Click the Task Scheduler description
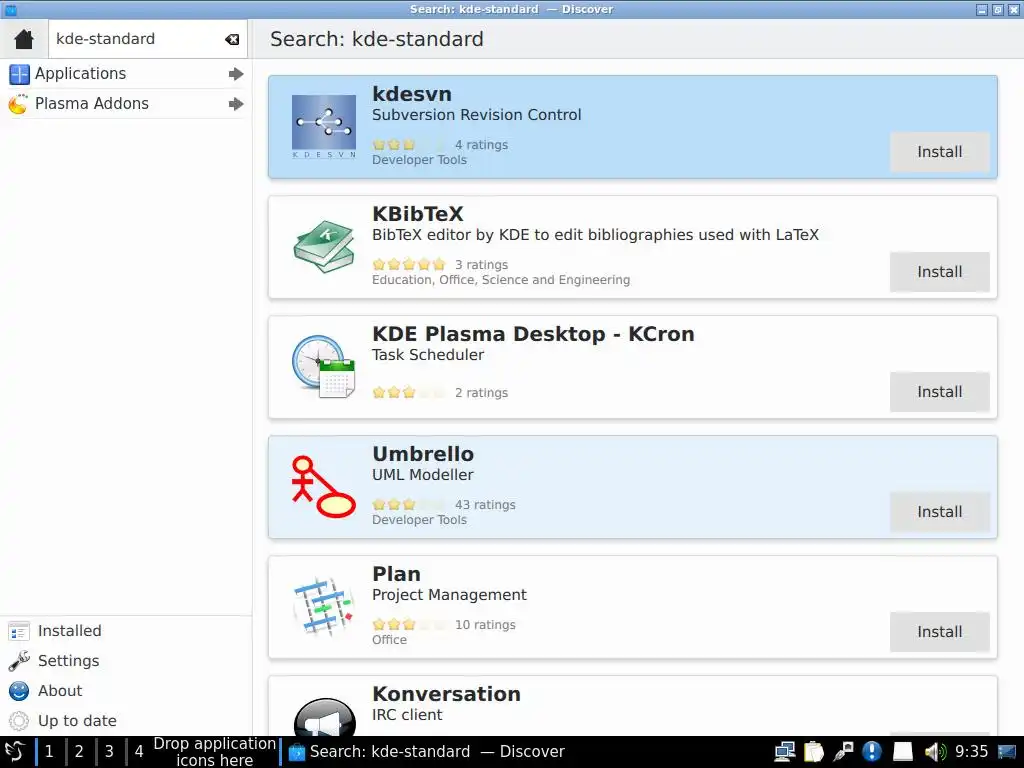The image size is (1024, 768). click(x=428, y=355)
